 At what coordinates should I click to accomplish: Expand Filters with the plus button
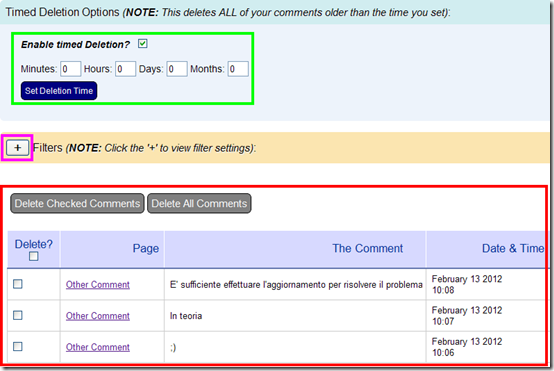17,148
